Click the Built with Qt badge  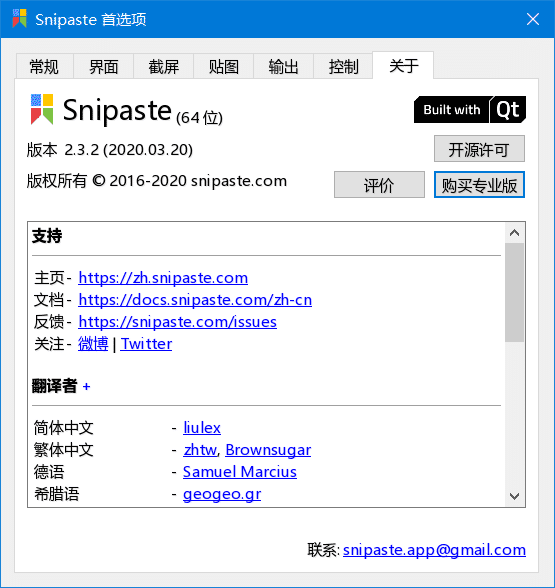(x=470, y=110)
